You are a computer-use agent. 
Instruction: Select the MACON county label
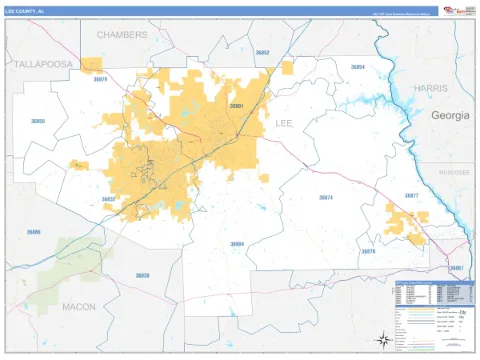pyautogui.click(x=79, y=307)
